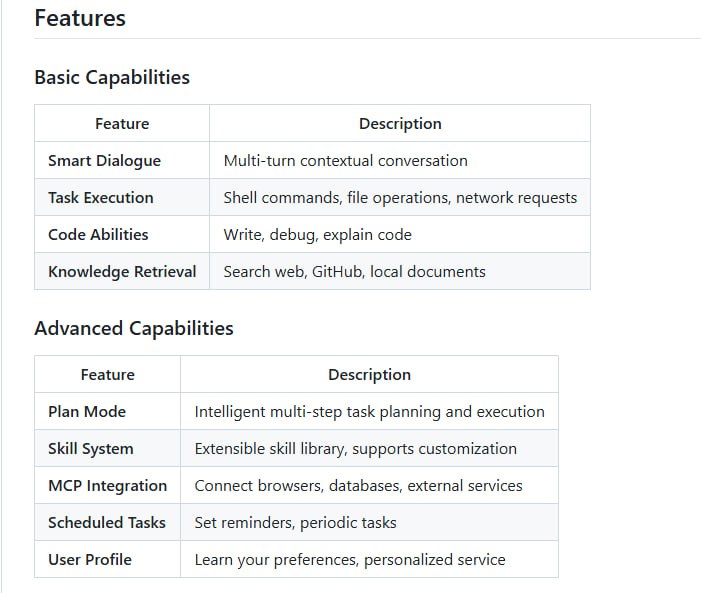Click the Connect browsers, databases description

click(358, 485)
